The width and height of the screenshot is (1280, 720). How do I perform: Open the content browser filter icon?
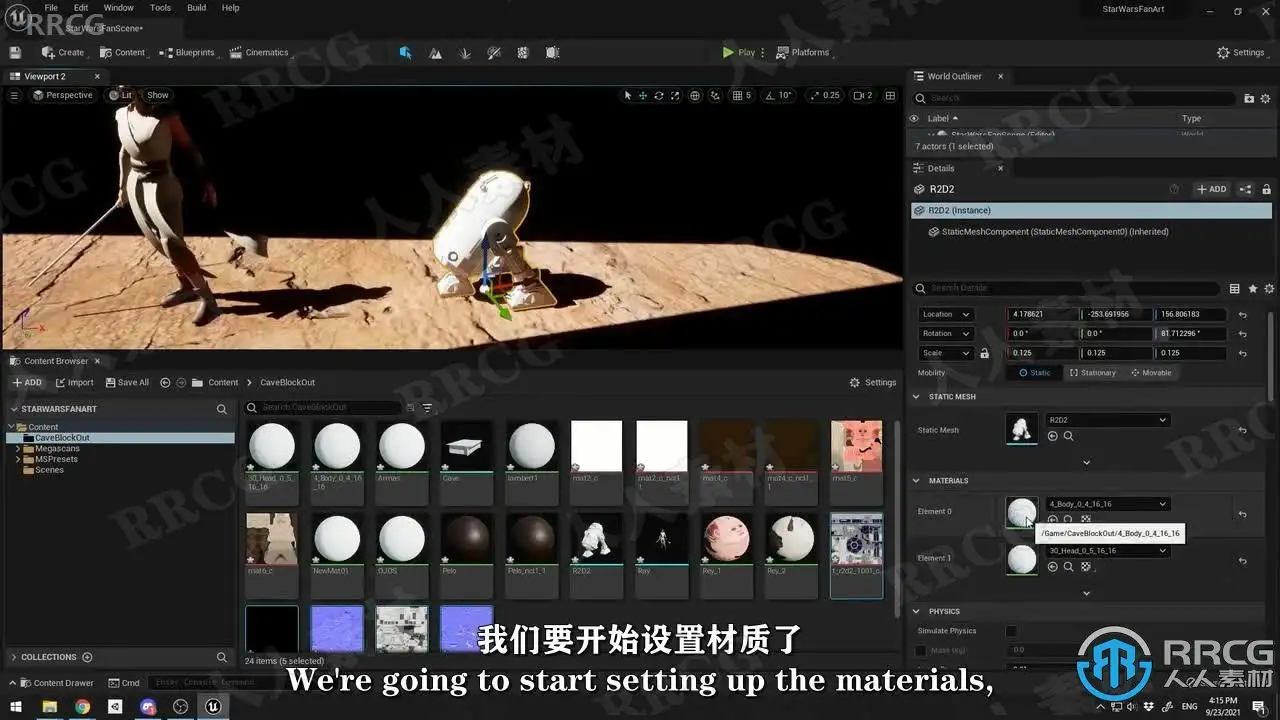point(427,408)
